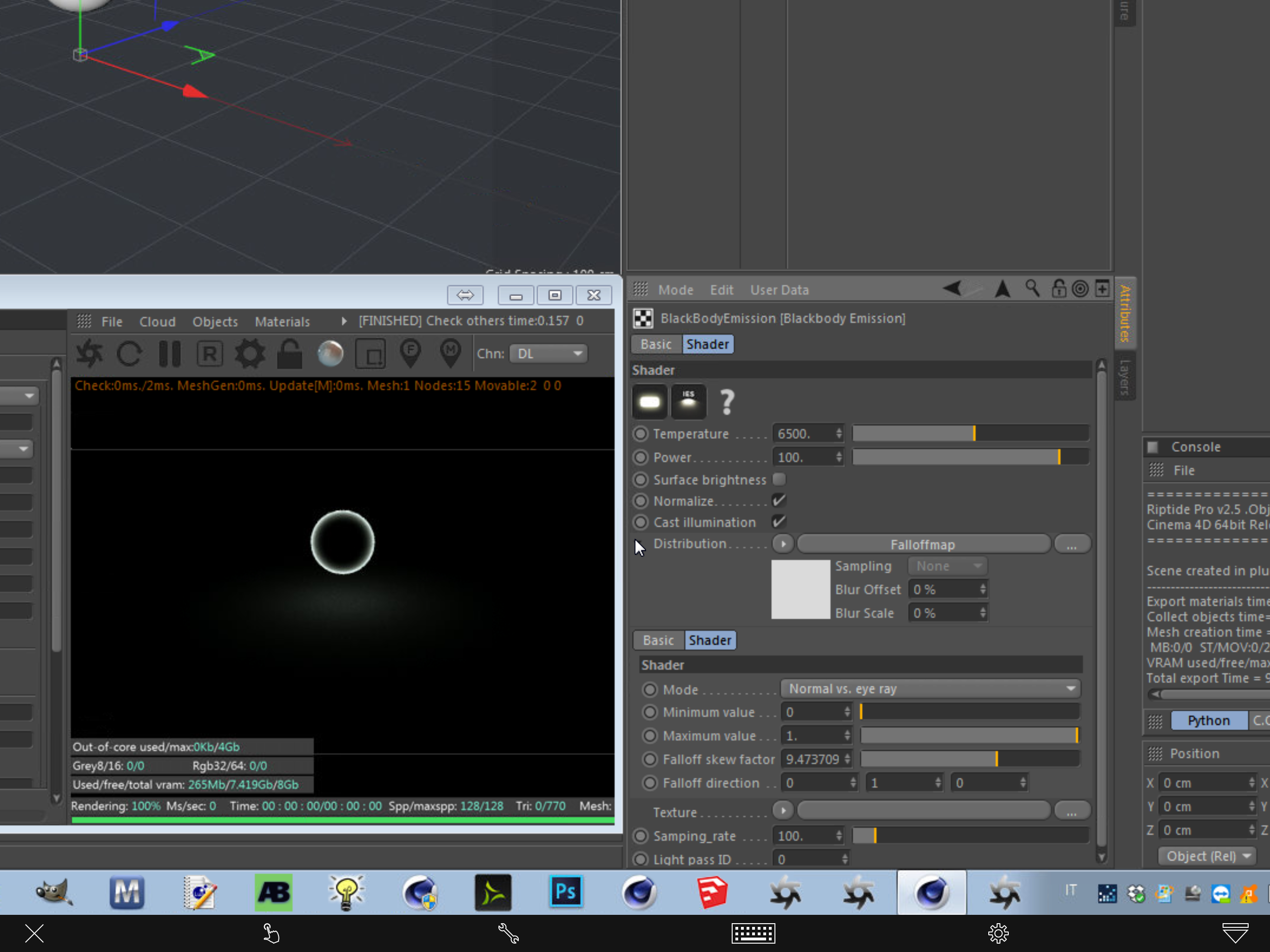Open Photoshop from the taskbar
The image size is (1270, 952).
pyautogui.click(x=566, y=892)
